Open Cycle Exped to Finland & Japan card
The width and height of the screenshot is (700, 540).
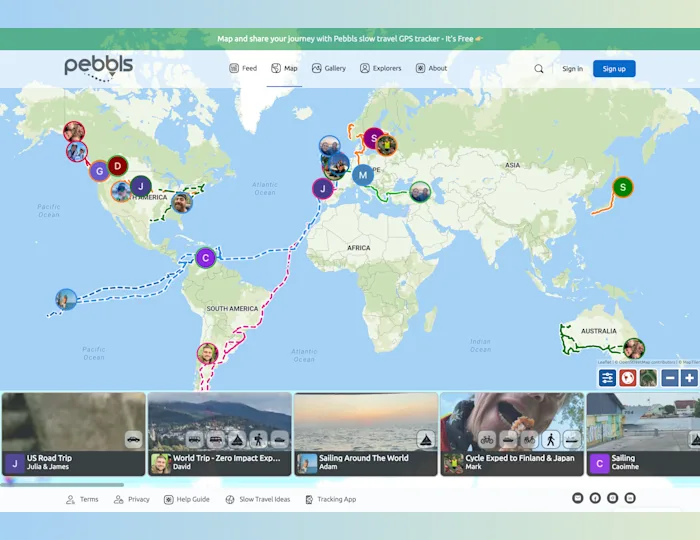[x=512, y=434]
